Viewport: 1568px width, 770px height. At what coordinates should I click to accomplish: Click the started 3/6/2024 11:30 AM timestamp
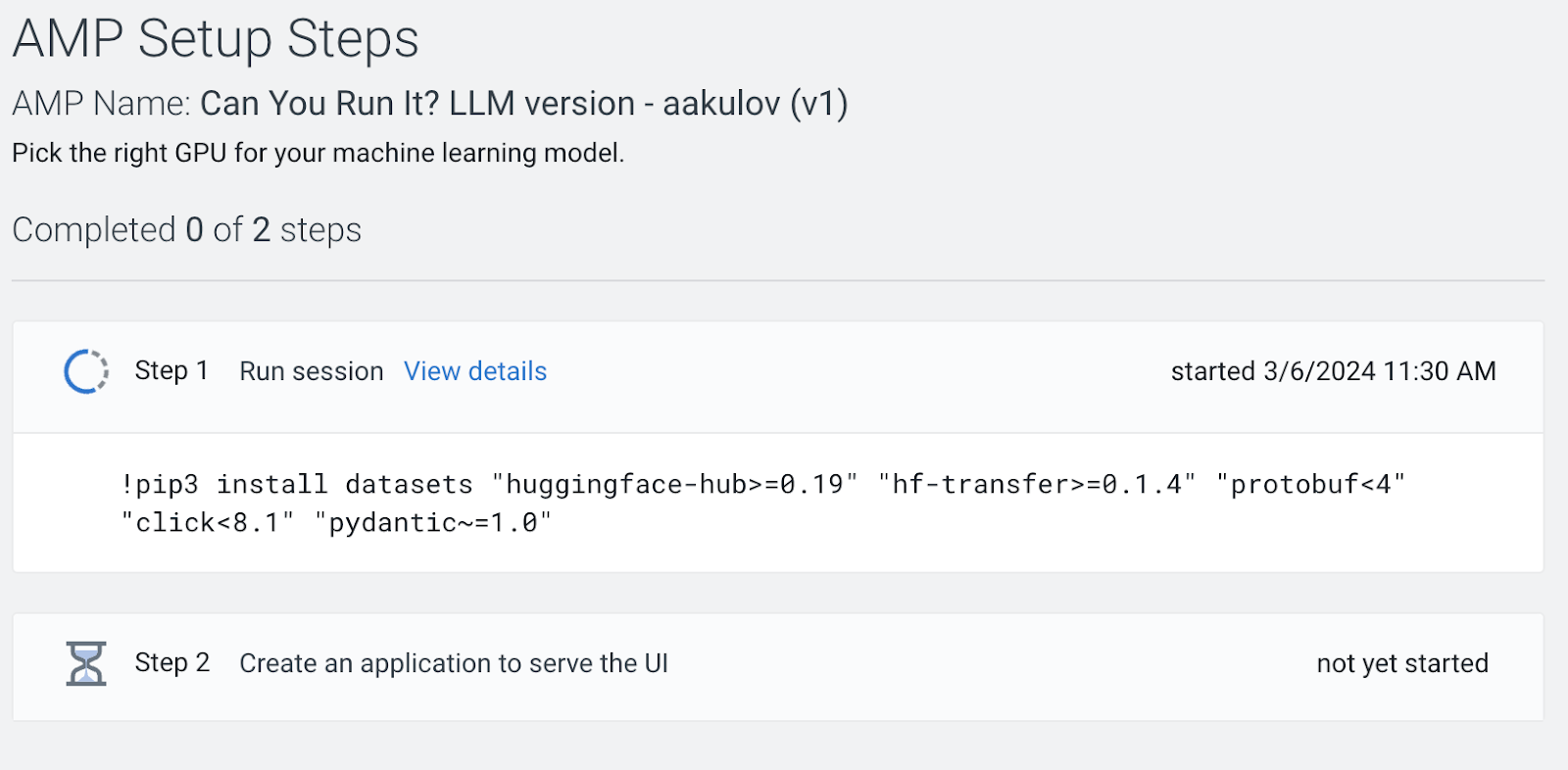click(x=1333, y=371)
